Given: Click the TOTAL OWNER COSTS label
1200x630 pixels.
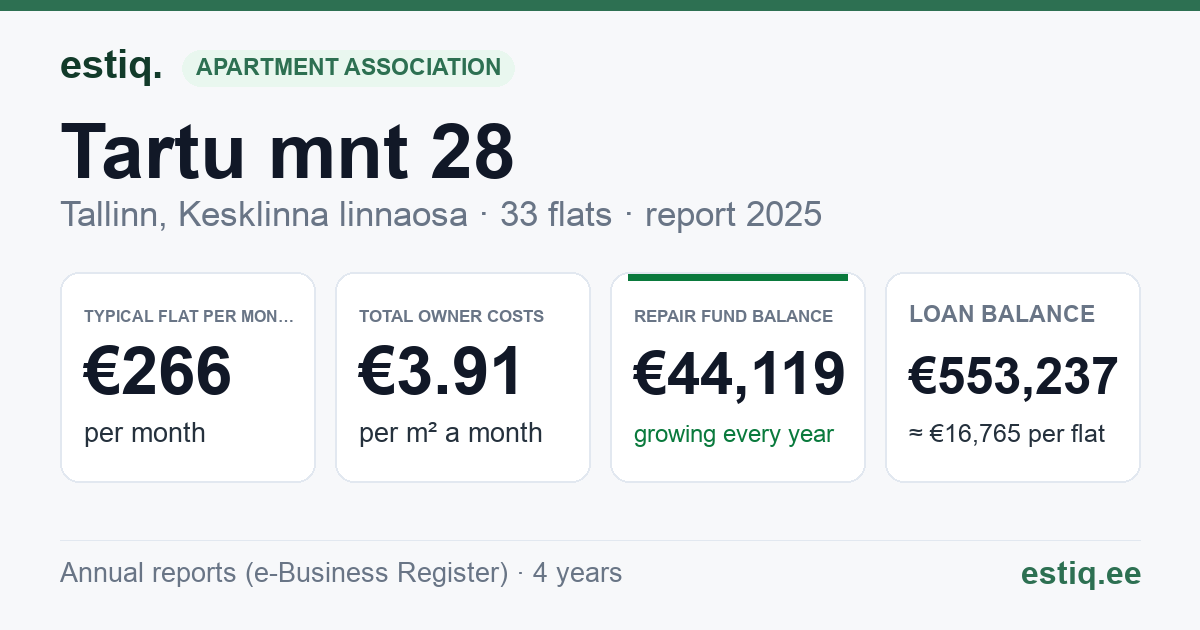Looking at the screenshot, I should click(452, 316).
